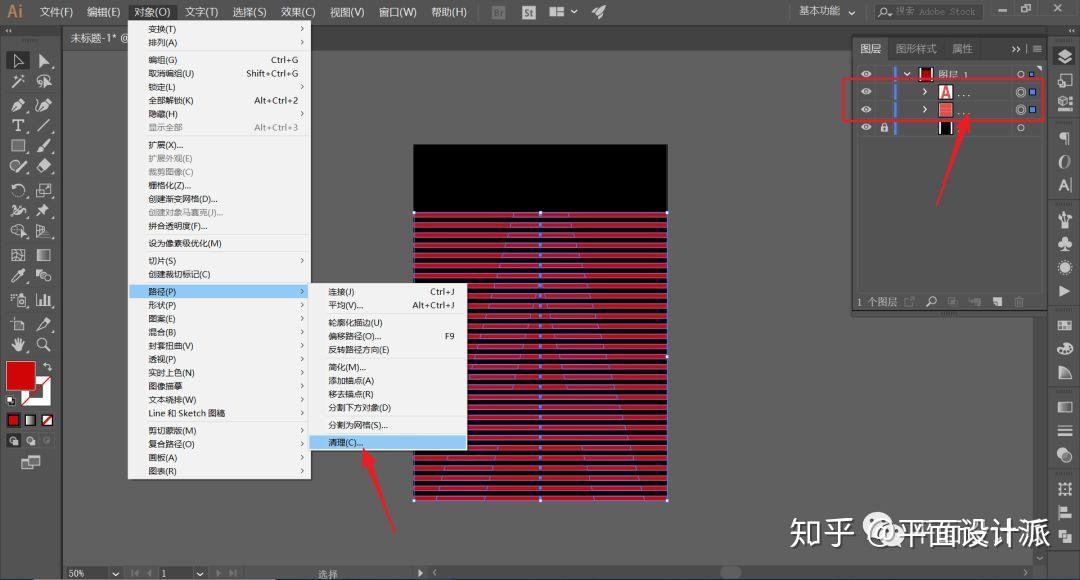Create a new layer in the Layers panel
The image size is (1080, 580).
click(x=997, y=302)
